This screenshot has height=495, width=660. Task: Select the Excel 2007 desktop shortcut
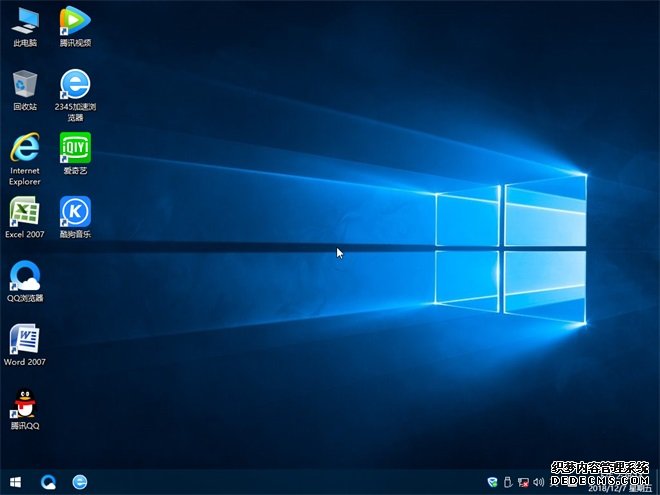point(25,218)
